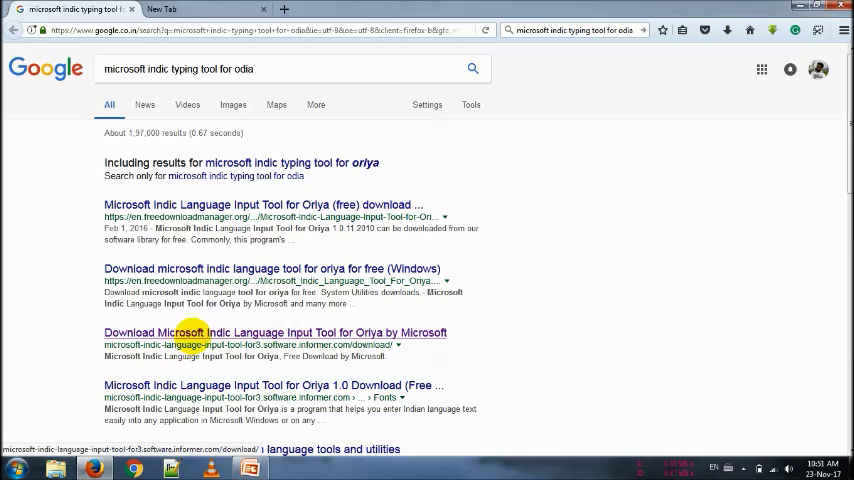Open a new tab with the plus button
This screenshot has height=480, width=854.
(x=284, y=9)
